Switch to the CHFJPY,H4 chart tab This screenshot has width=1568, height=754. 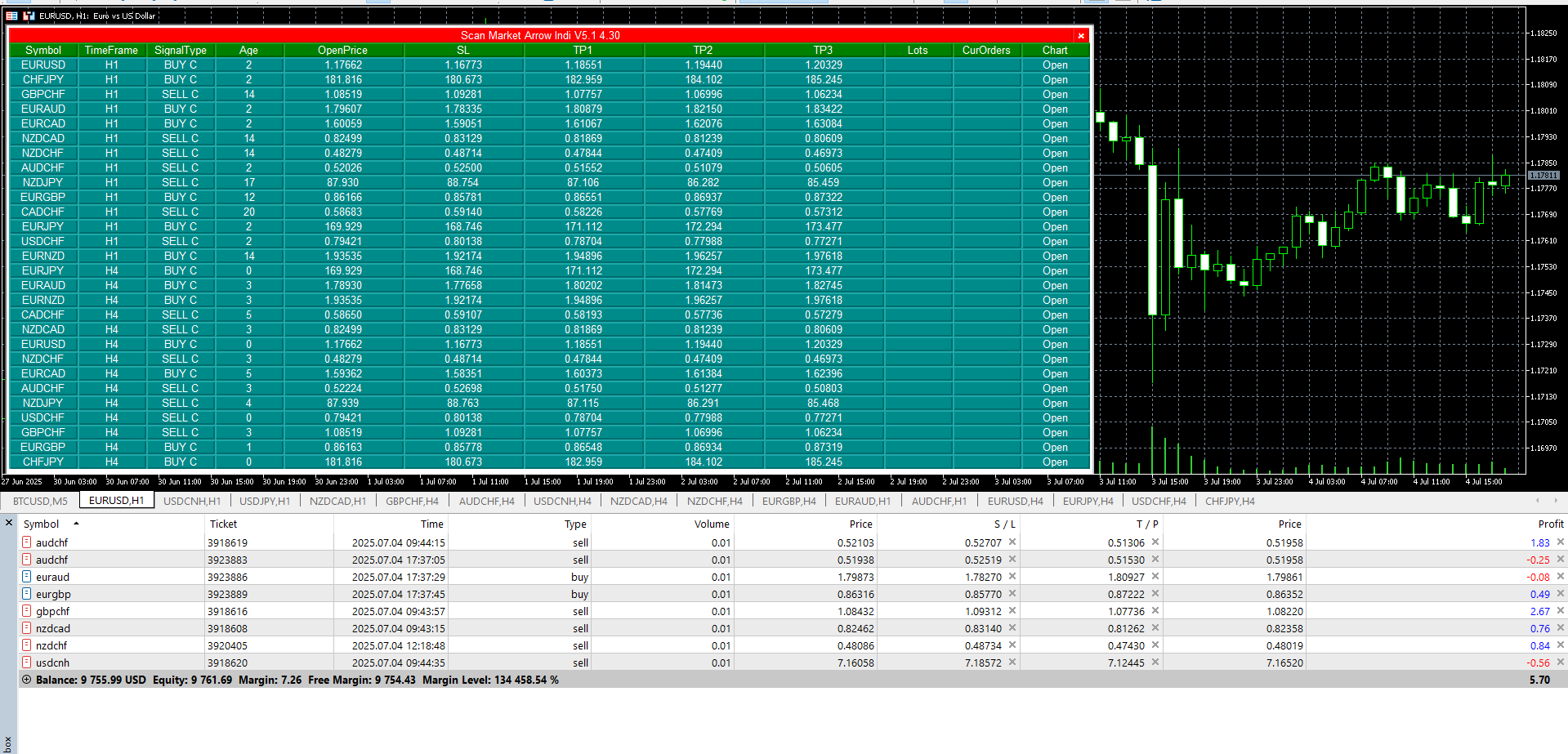[x=1230, y=501]
